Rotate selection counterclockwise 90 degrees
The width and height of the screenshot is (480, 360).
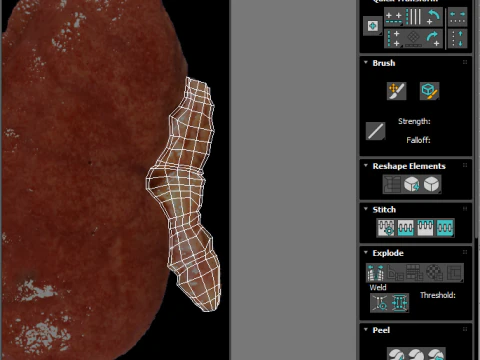[433, 17]
